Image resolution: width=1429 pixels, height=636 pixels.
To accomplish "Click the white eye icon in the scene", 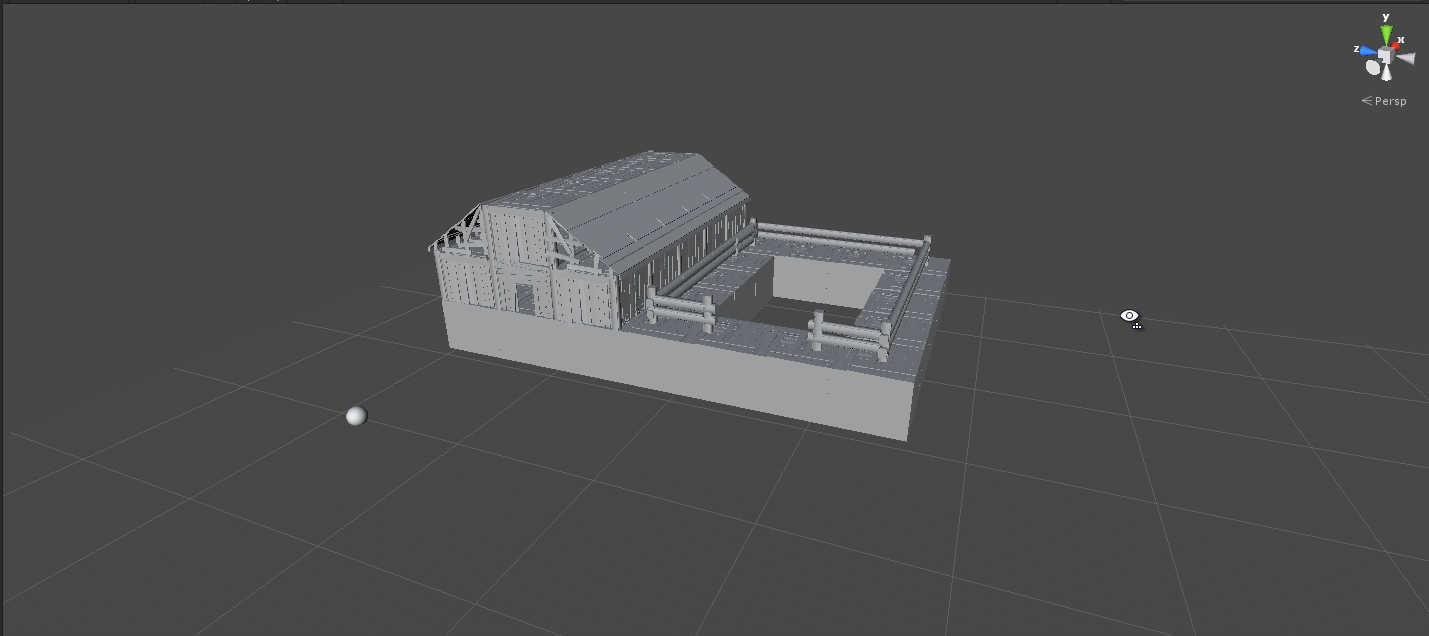I will pyautogui.click(x=1129, y=316).
